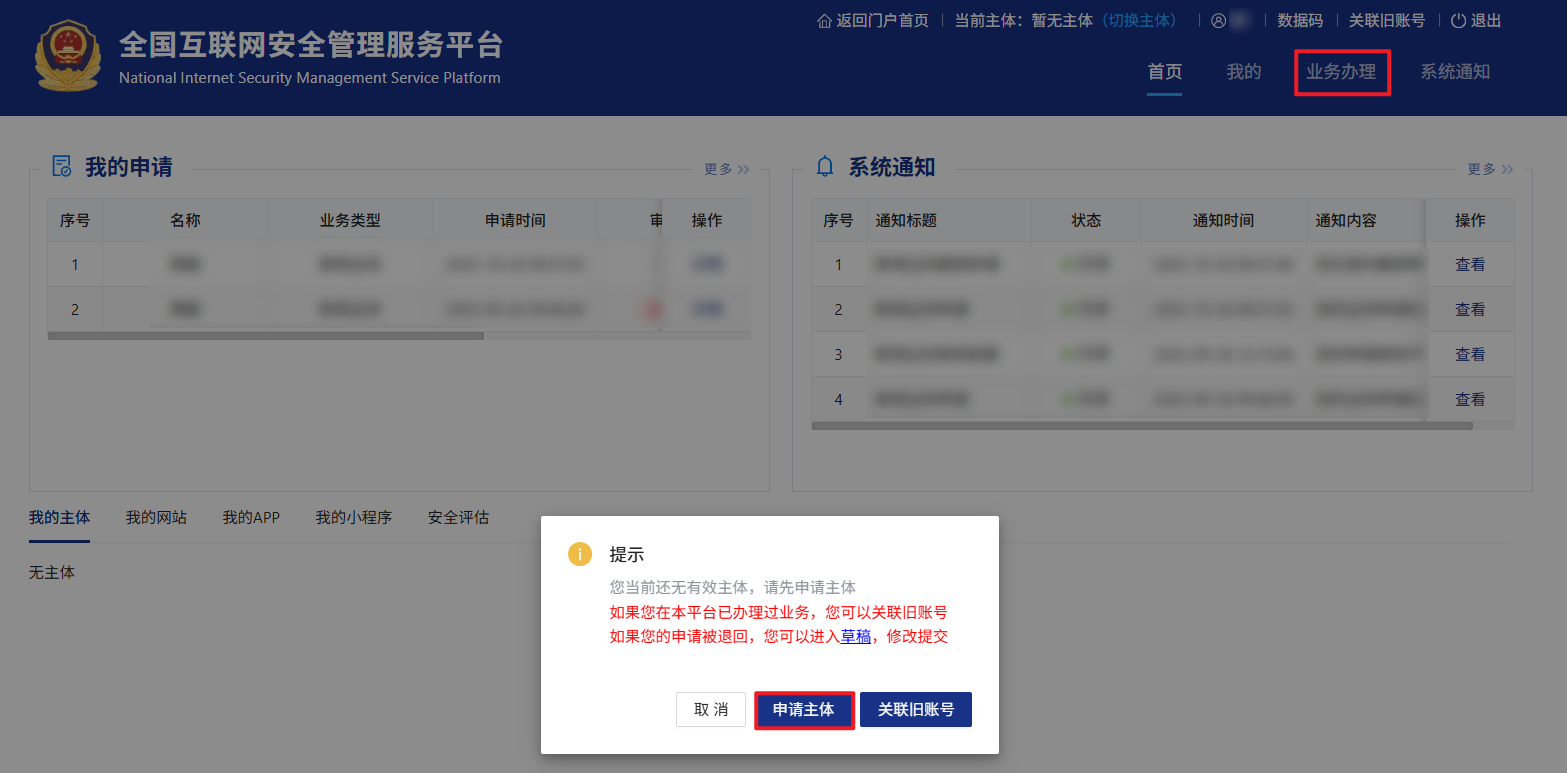Switch to the 我的APP tab

(x=251, y=518)
